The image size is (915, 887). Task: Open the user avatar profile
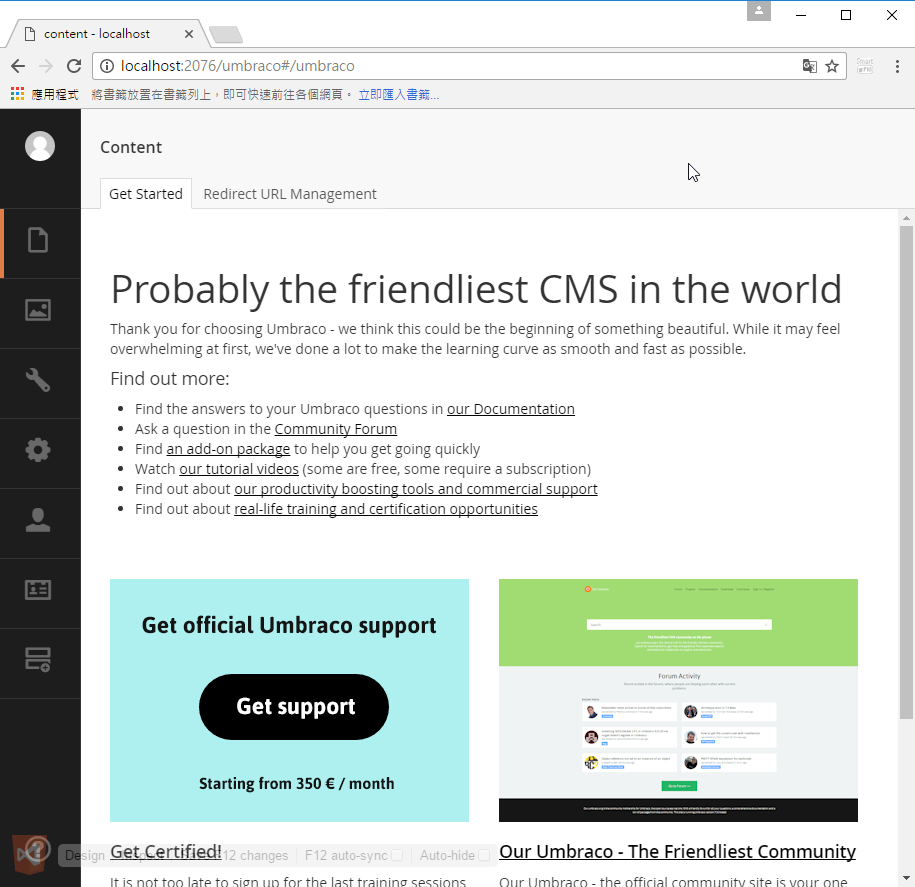pos(40,146)
